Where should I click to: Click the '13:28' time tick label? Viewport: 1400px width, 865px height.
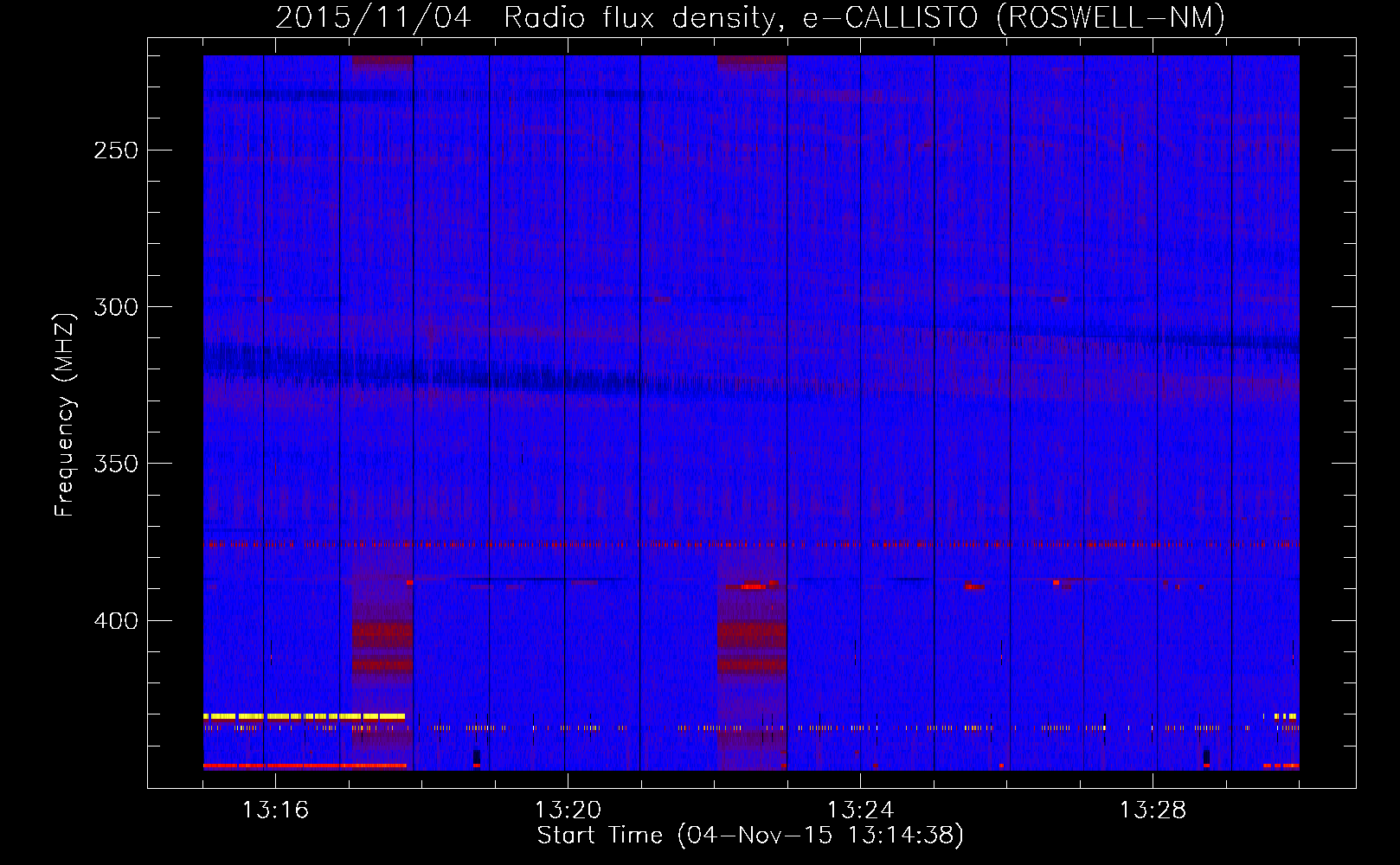(1153, 811)
